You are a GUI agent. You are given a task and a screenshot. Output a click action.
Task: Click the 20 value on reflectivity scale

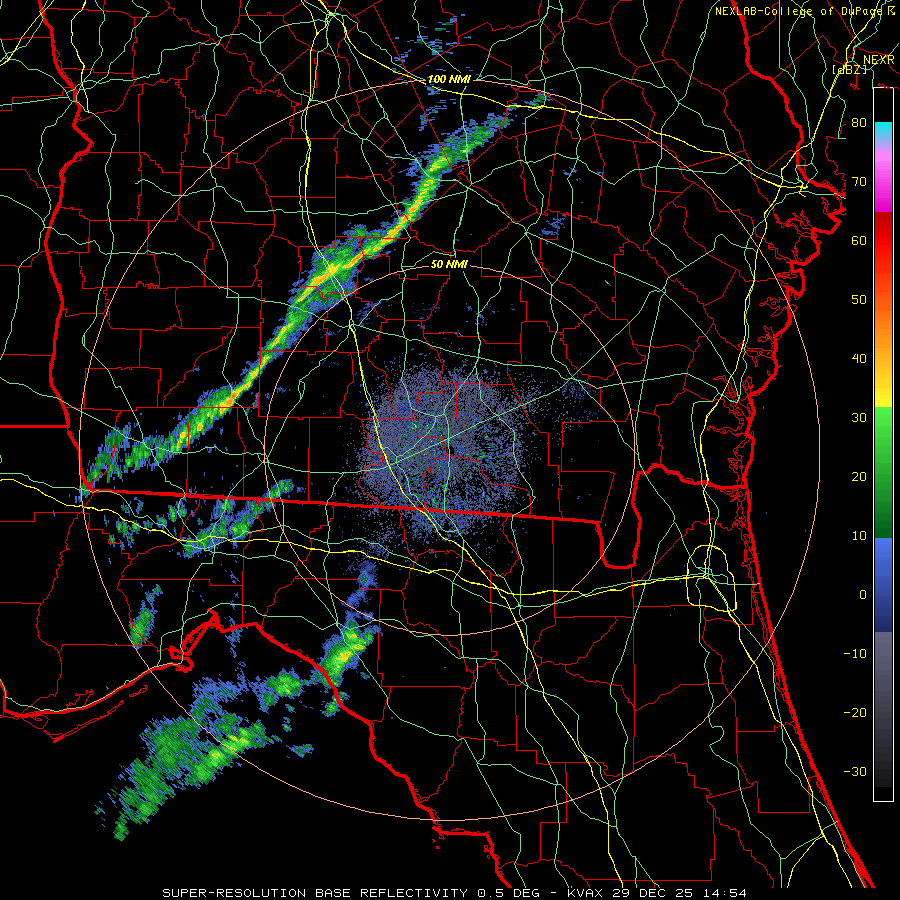point(859,476)
